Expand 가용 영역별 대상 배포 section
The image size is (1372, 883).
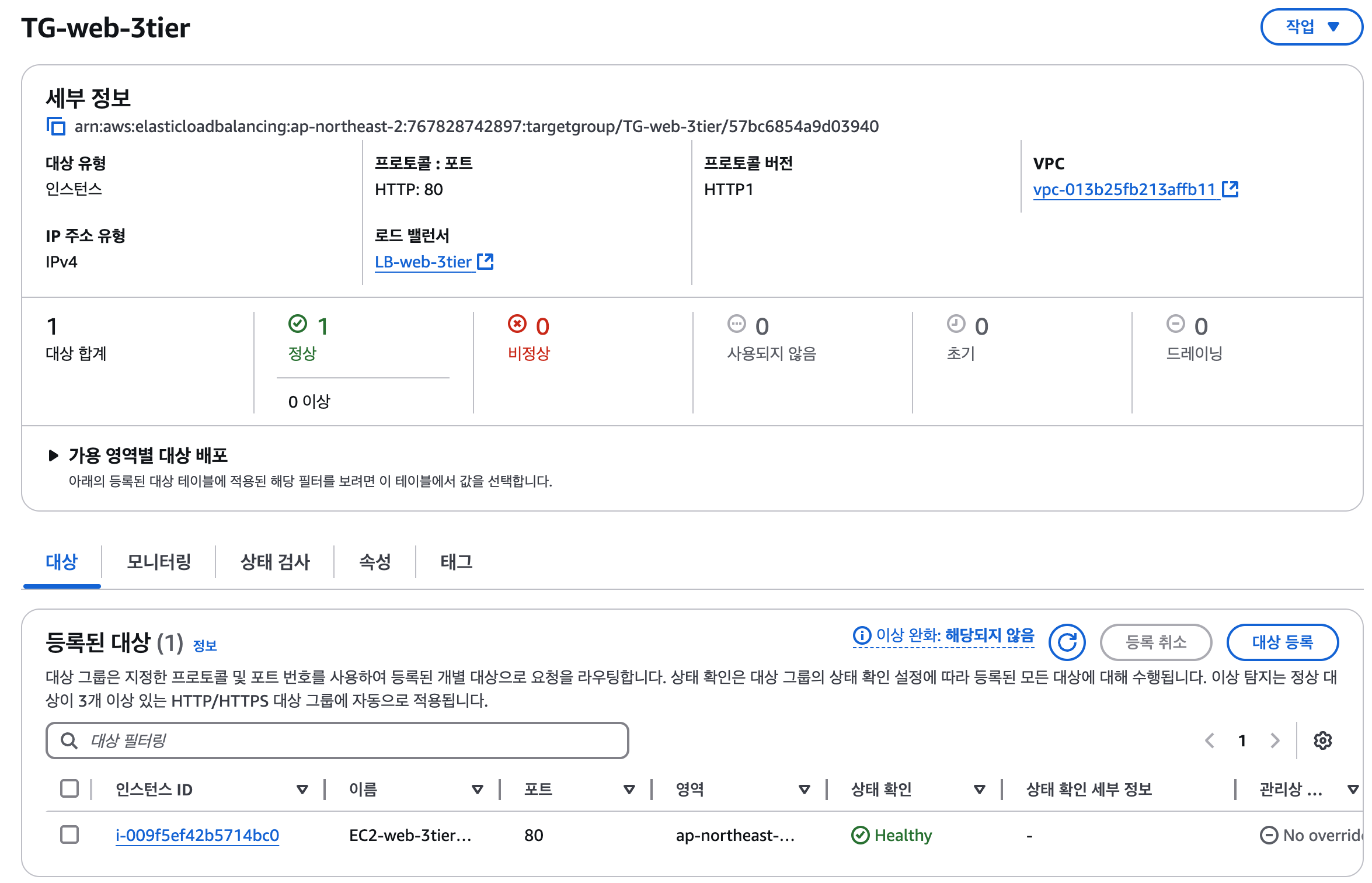[x=53, y=456]
